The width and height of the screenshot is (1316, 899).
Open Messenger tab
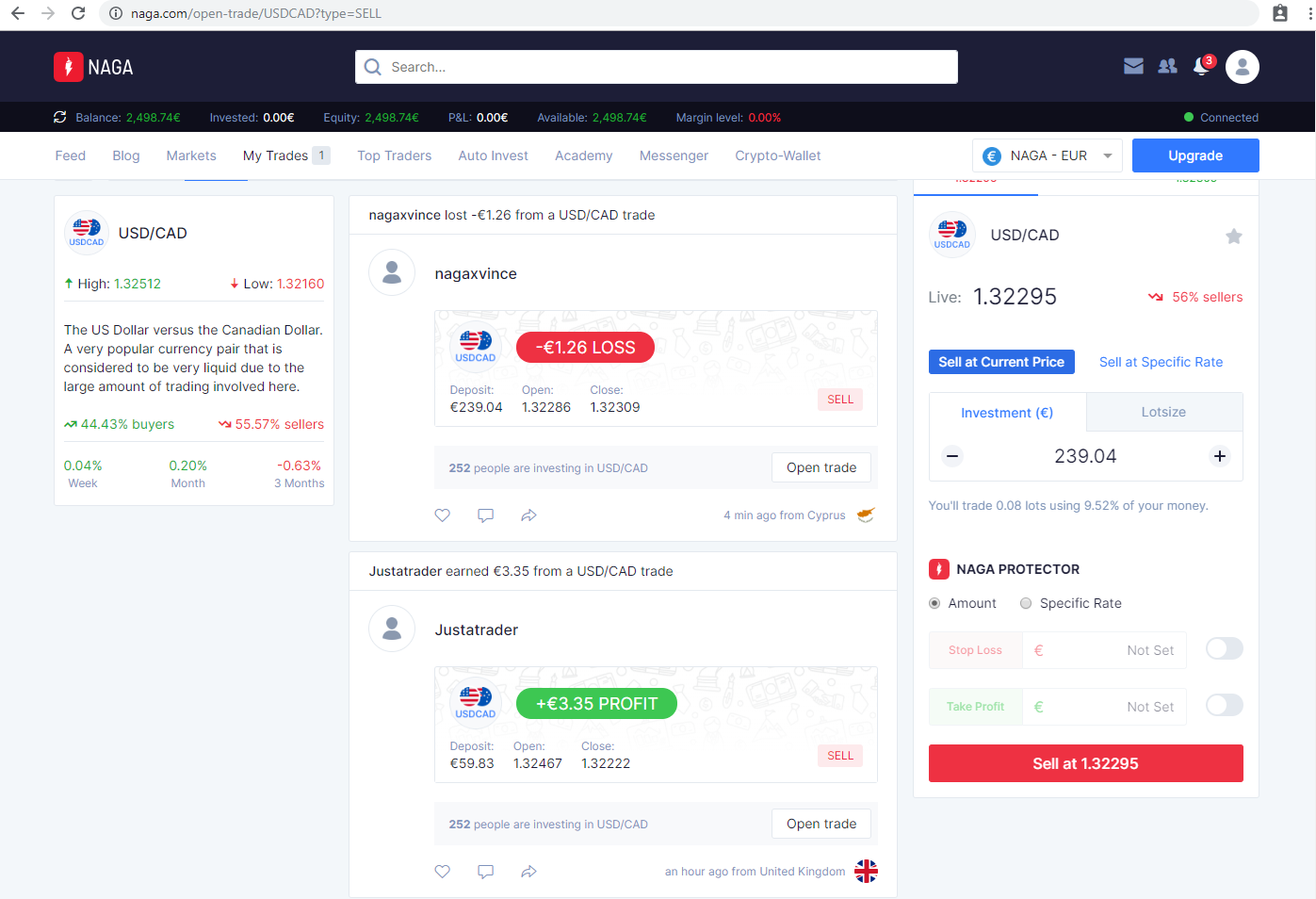(674, 155)
